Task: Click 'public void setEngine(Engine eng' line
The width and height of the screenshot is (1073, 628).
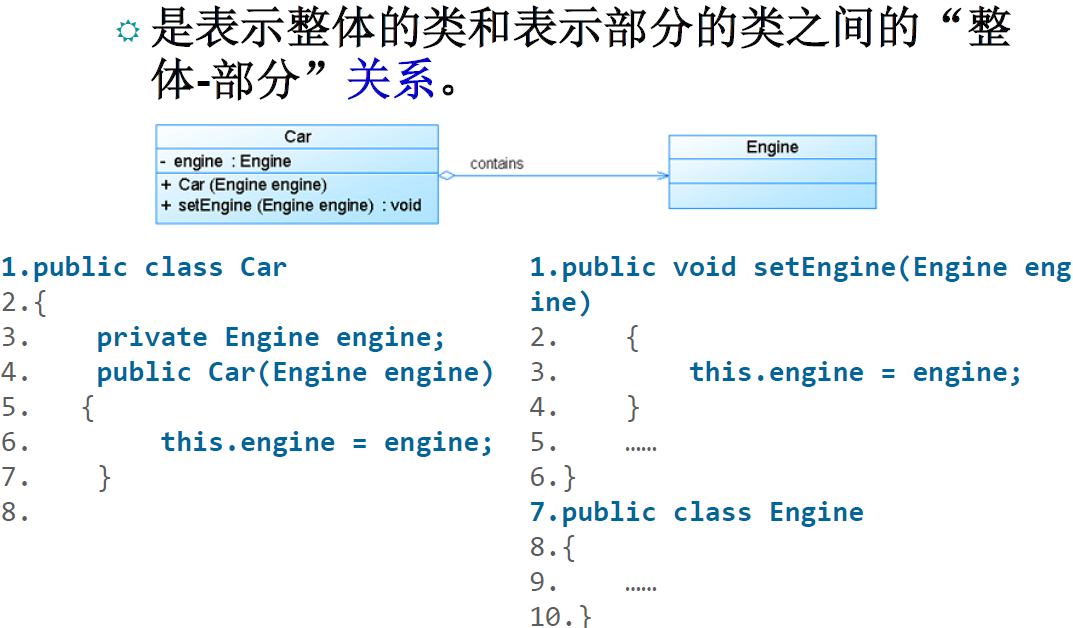Action: coord(801,267)
